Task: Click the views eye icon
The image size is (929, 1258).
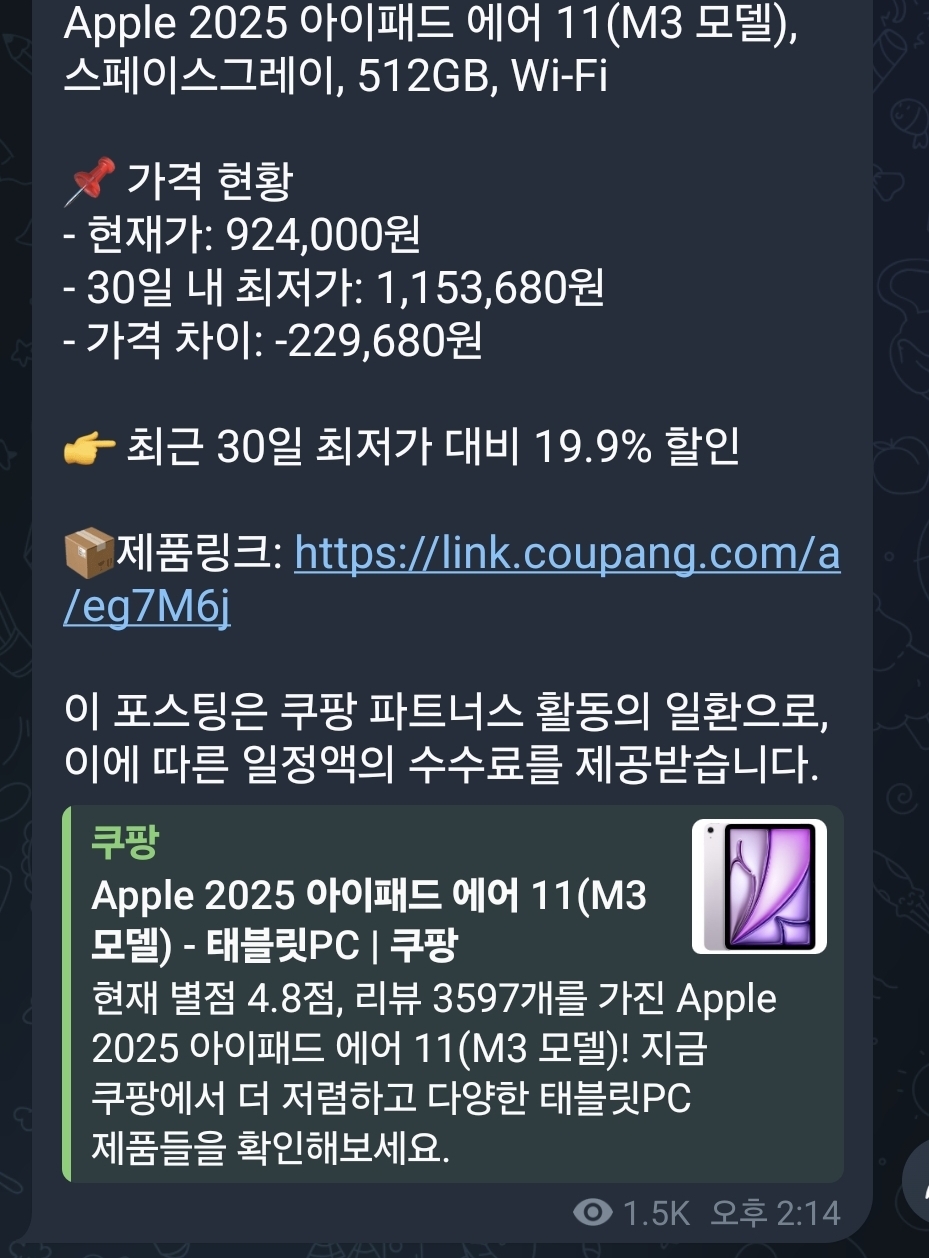Action: pos(594,1213)
